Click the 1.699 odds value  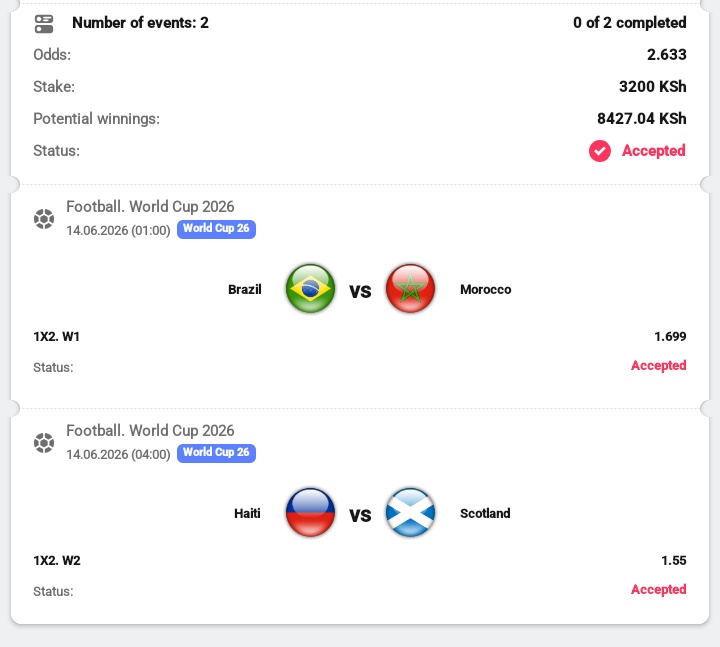click(670, 337)
